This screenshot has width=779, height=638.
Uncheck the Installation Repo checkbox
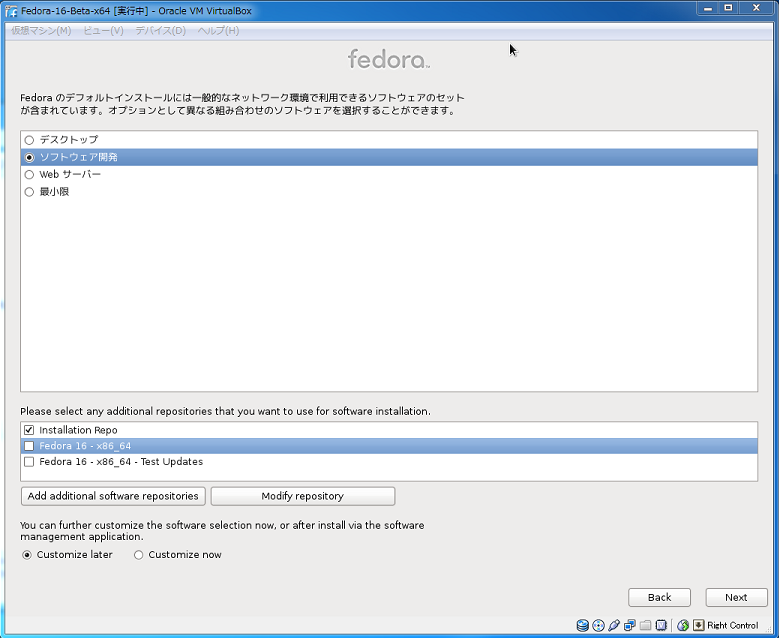point(29,430)
